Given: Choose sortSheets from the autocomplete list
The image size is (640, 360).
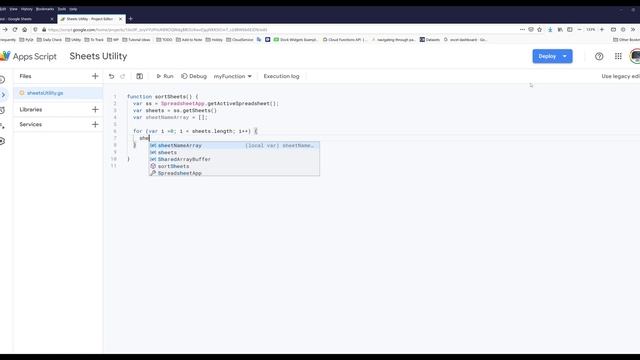Looking at the screenshot, I should tap(234, 166).
